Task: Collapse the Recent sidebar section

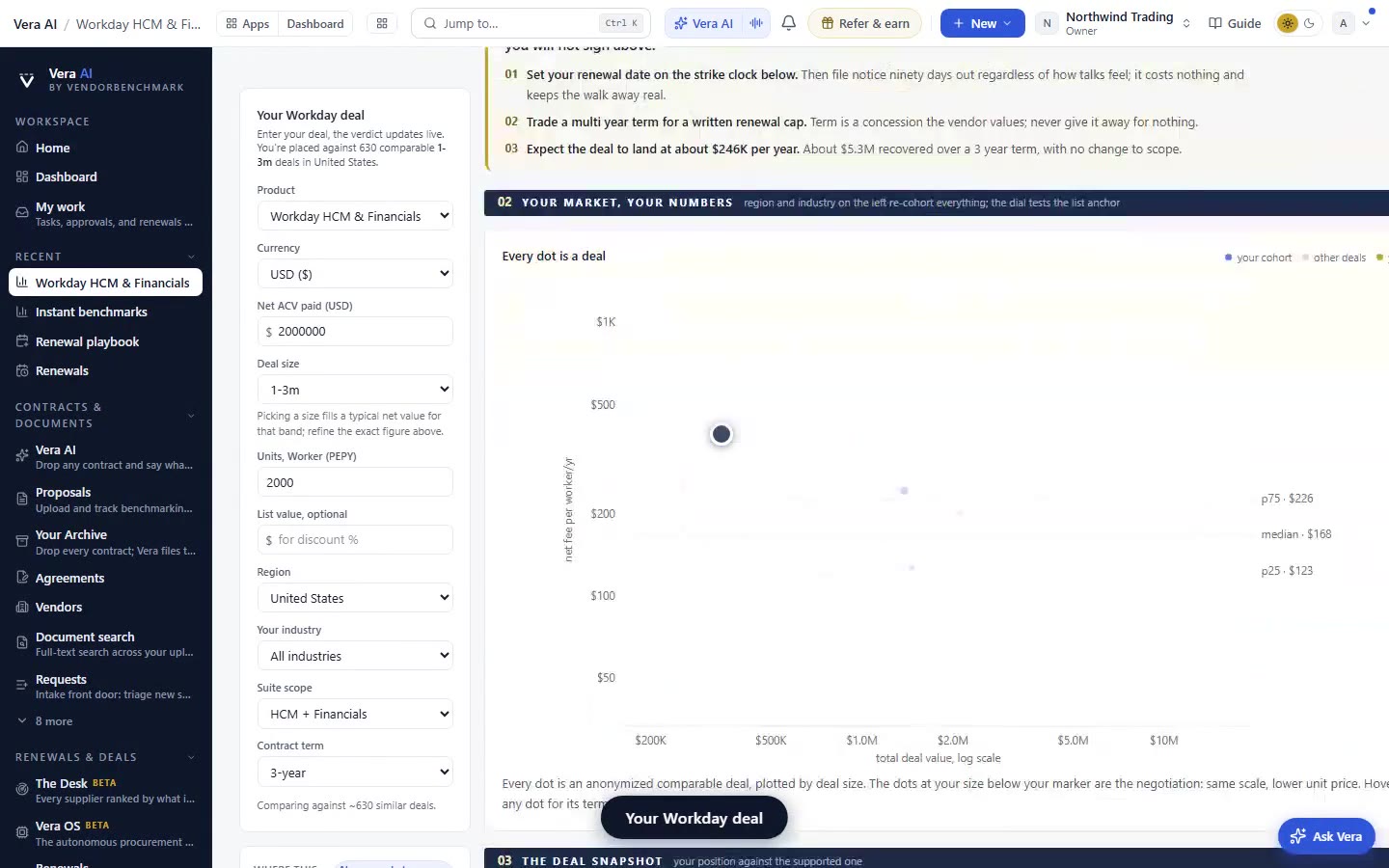Action: pos(191,257)
